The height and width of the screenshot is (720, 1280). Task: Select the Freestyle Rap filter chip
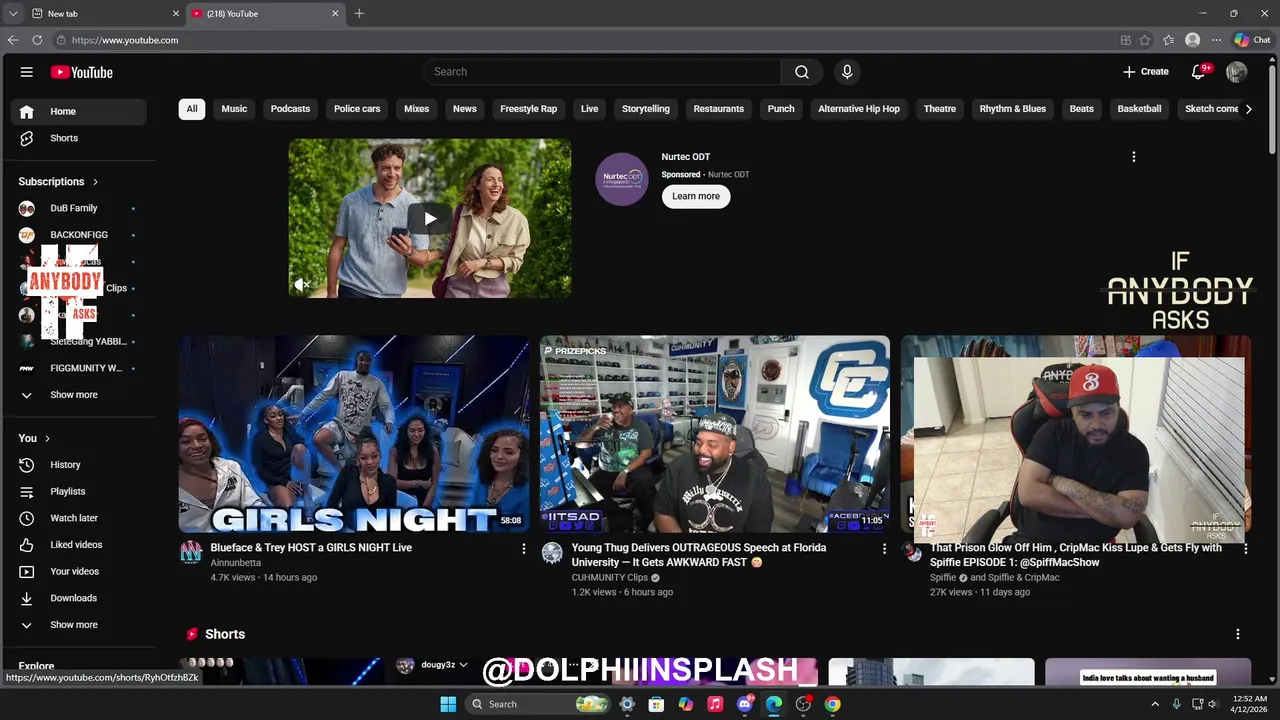(528, 109)
